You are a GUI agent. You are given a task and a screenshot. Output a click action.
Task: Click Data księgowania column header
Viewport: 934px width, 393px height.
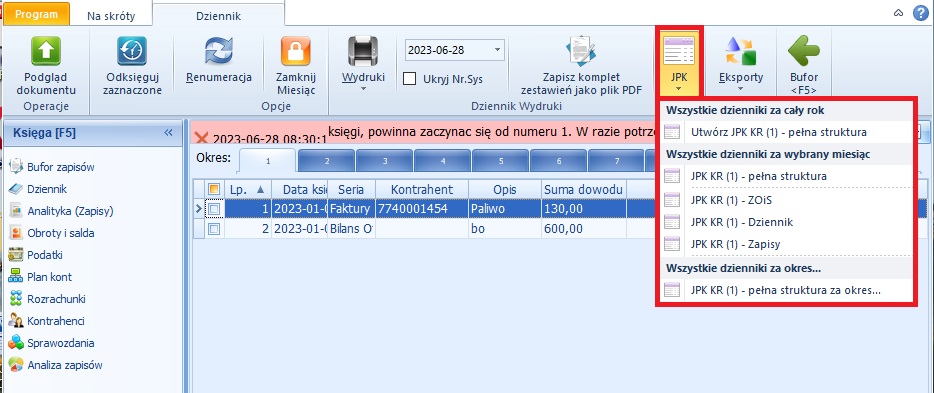300,189
